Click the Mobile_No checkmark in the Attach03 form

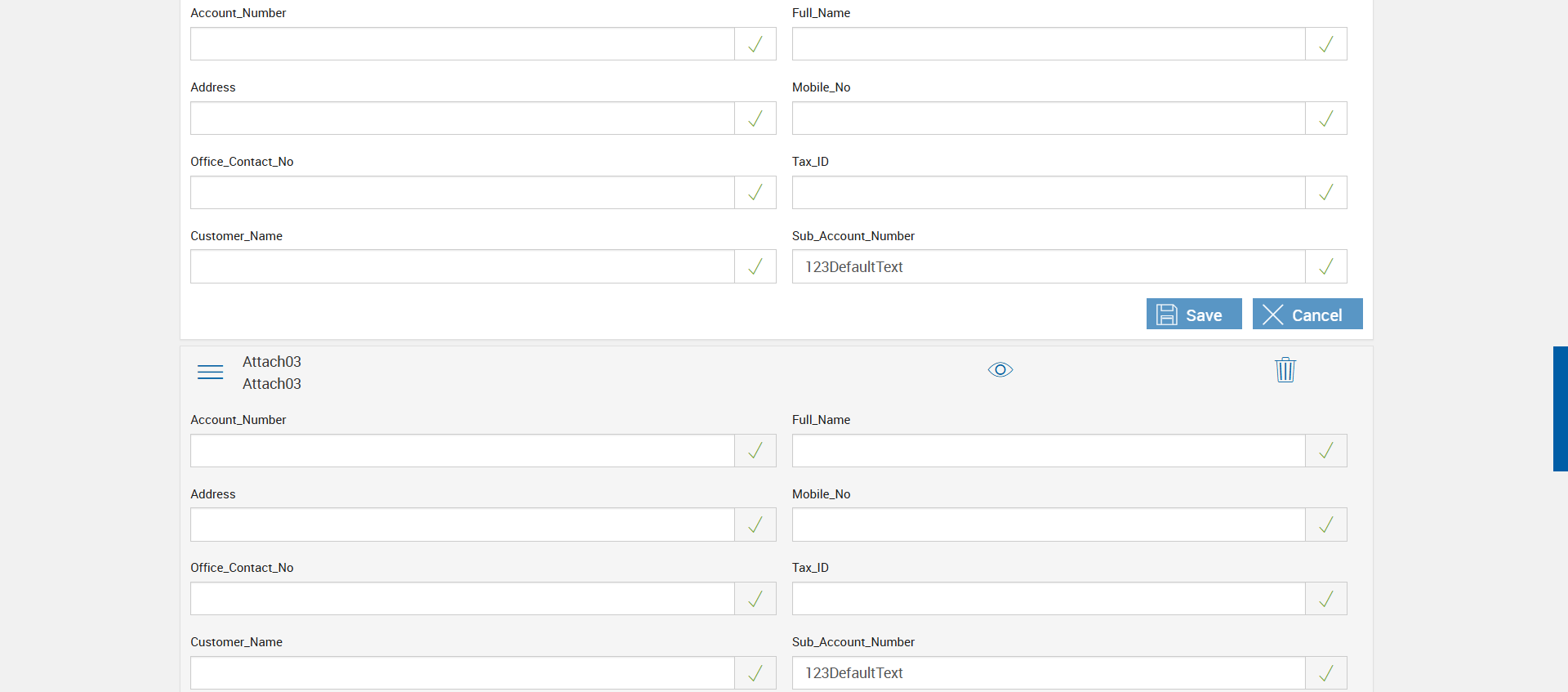tap(1326, 525)
